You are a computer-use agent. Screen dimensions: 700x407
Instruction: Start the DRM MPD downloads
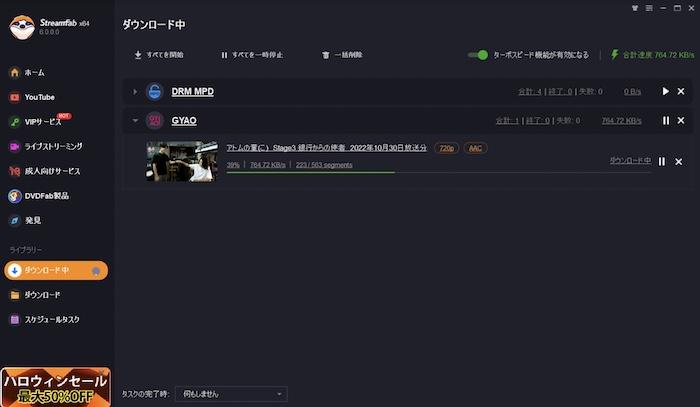pyautogui.click(x=665, y=91)
